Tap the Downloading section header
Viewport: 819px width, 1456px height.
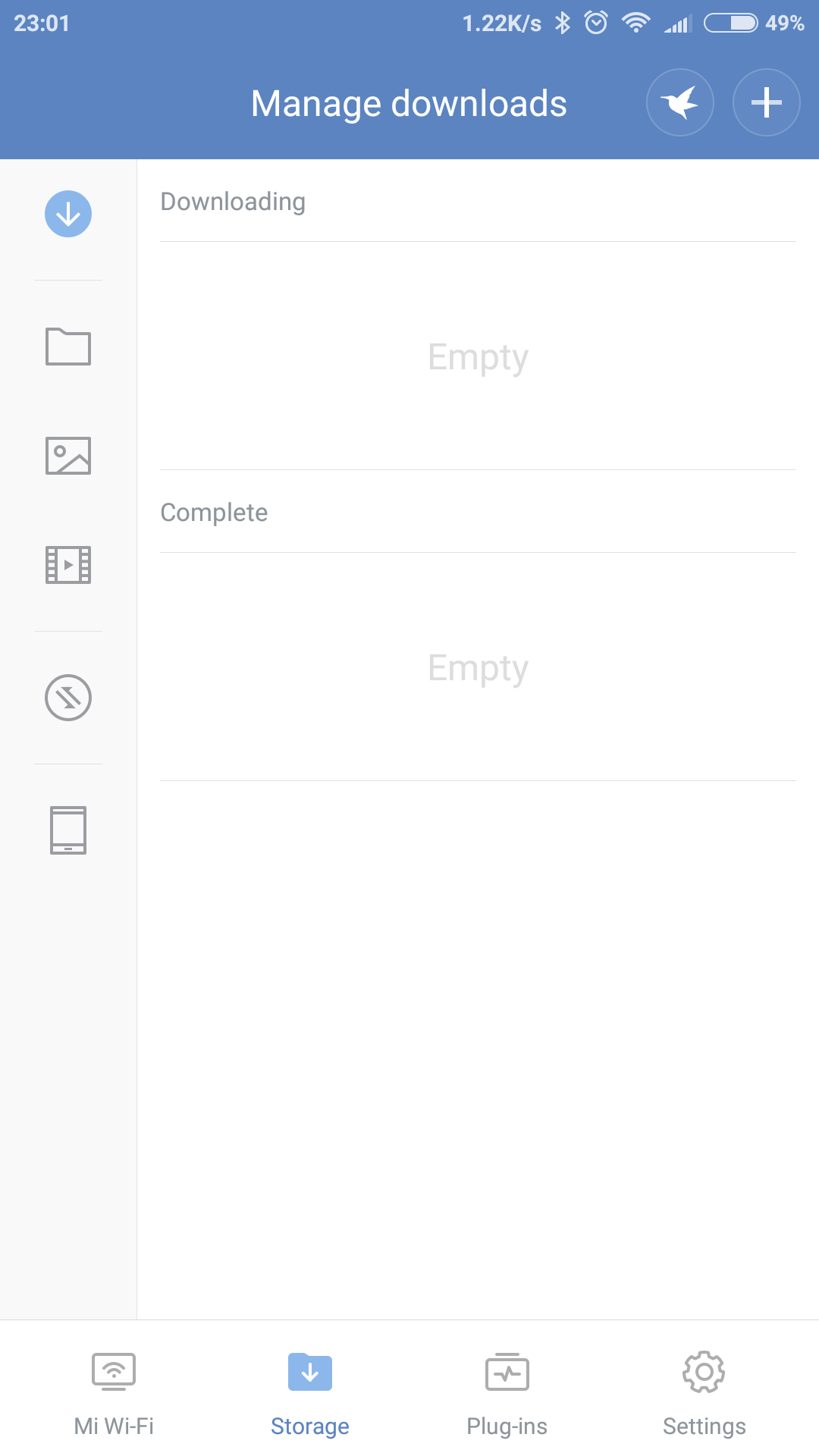(234, 202)
